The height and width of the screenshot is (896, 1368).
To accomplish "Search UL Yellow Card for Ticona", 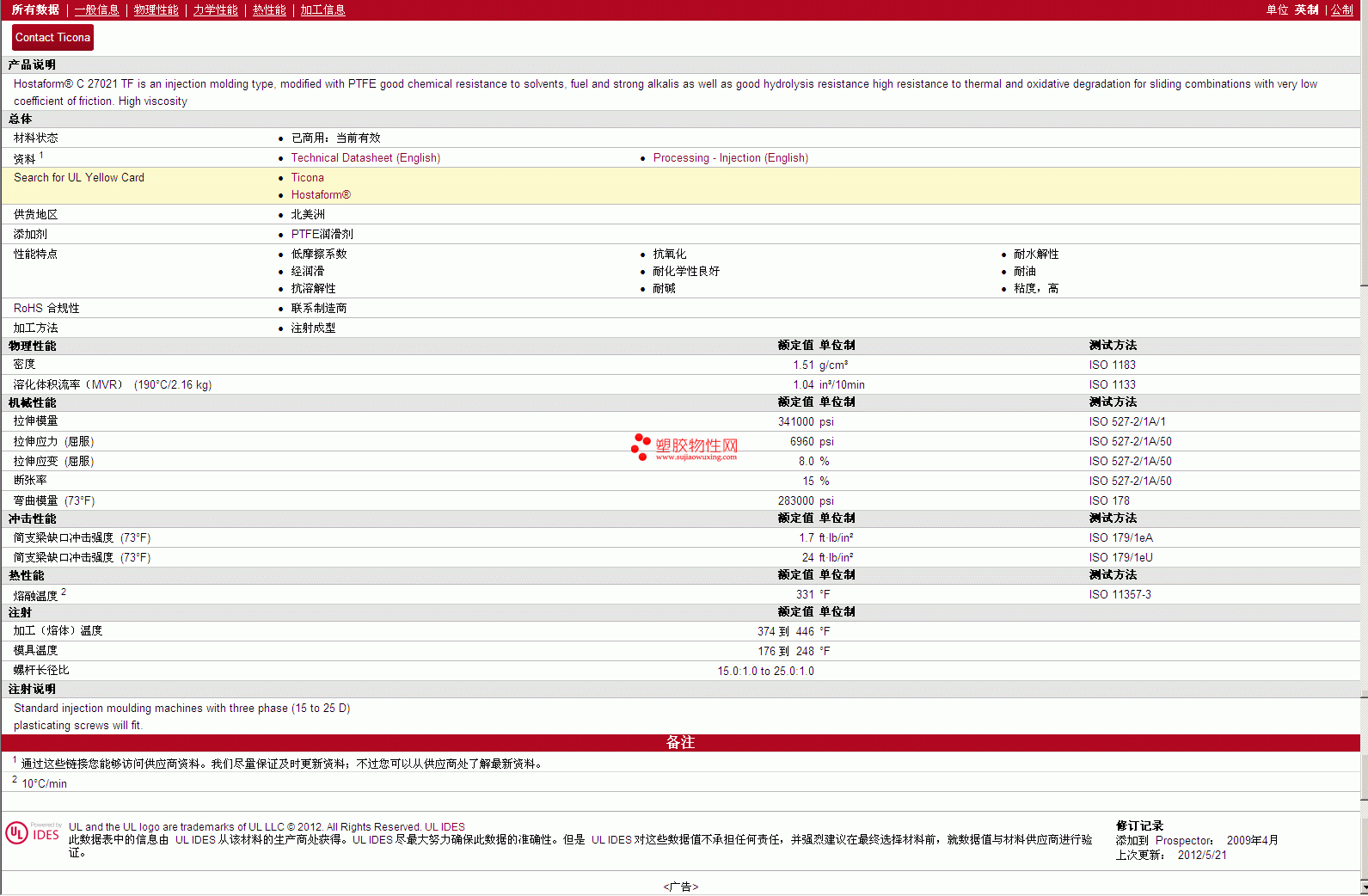I will tap(307, 178).
